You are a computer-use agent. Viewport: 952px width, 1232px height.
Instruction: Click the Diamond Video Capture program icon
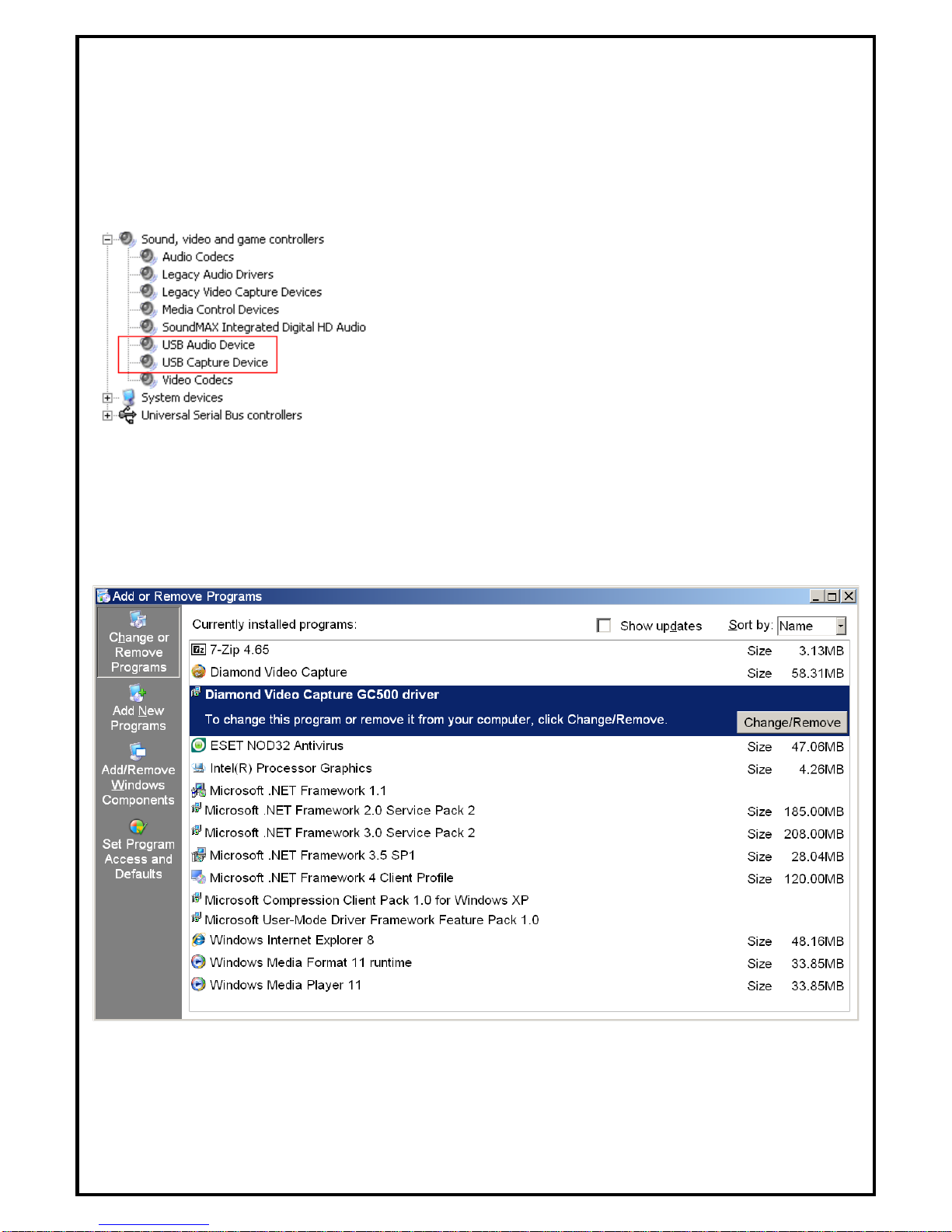click(199, 672)
